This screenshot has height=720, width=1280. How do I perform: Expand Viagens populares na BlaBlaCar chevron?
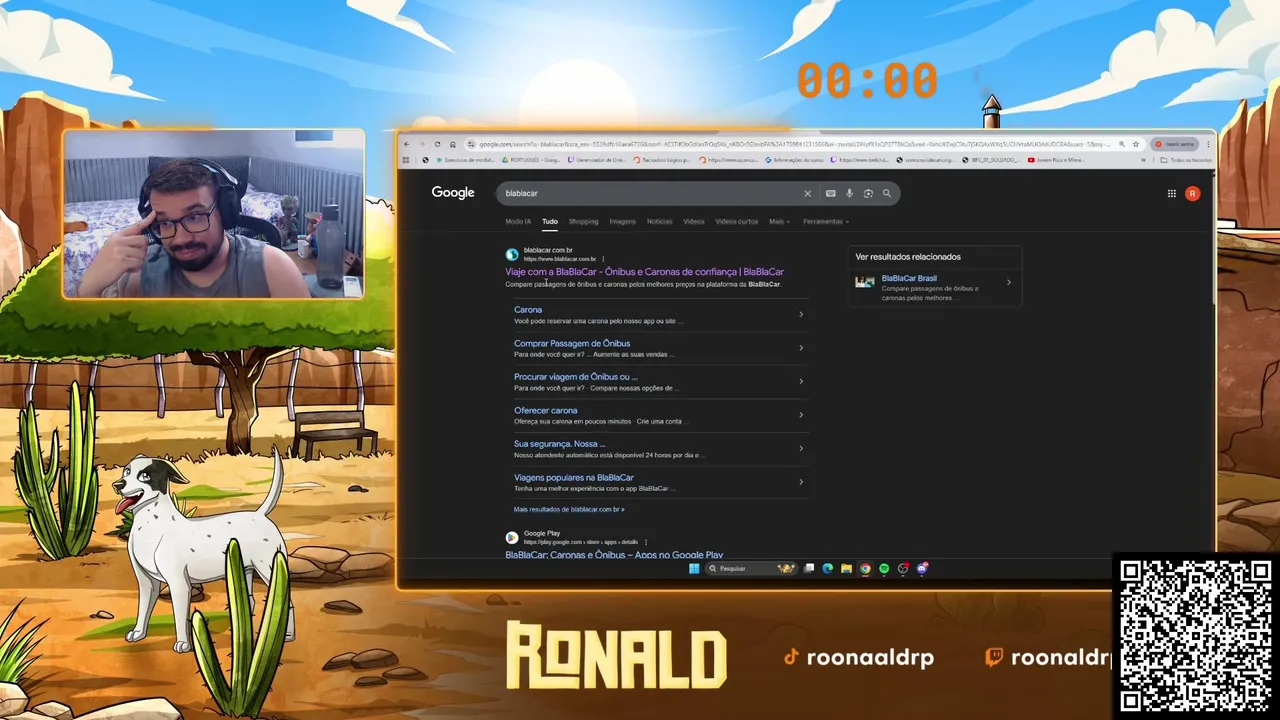pyautogui.click(x=801, y=482)
